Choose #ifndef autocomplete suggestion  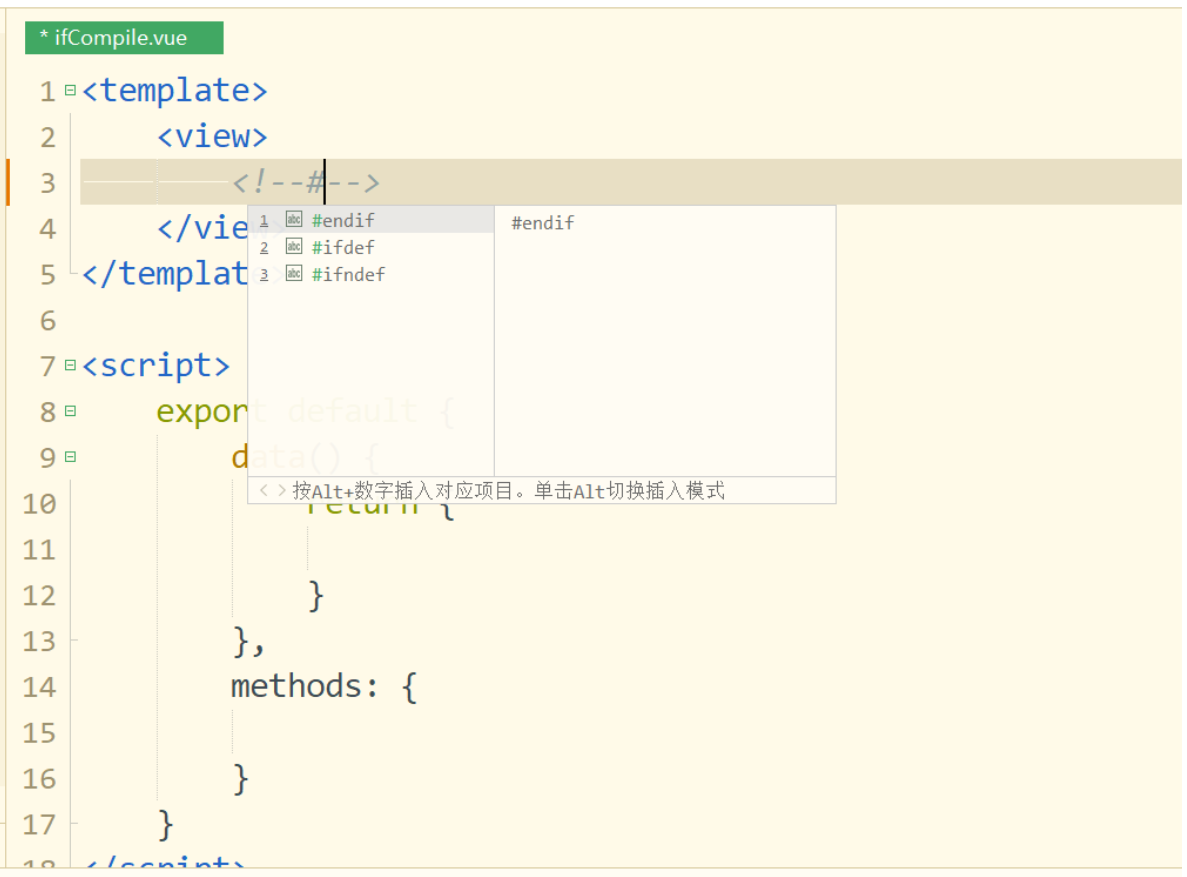pos(371,274)
